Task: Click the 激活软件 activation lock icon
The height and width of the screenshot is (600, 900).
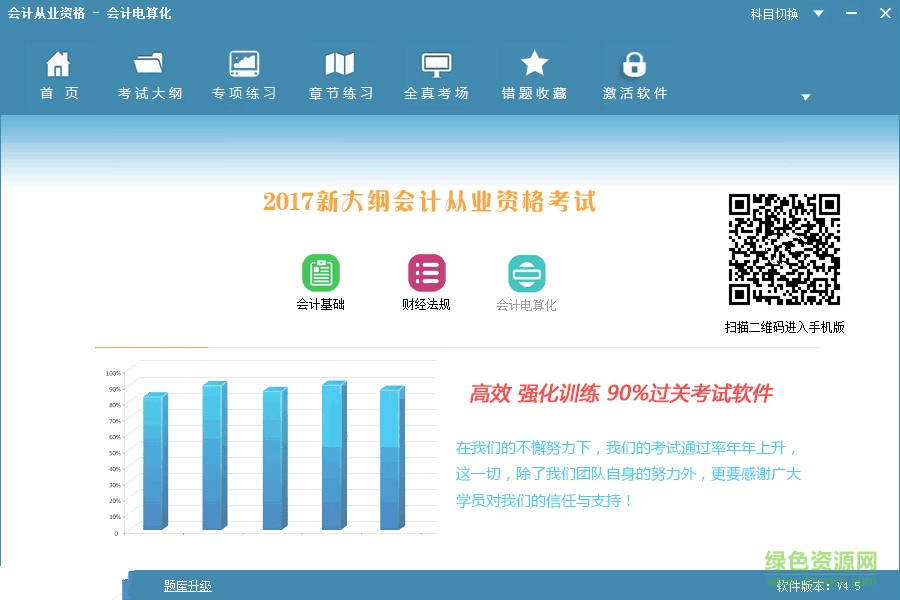Action: click(634, 62)
